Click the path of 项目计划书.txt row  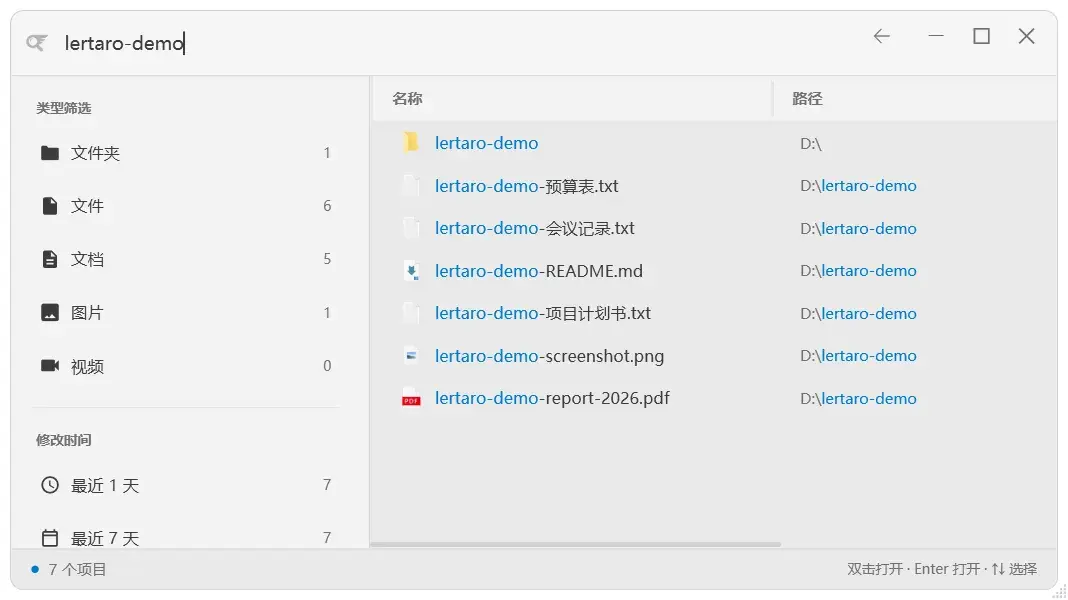[x=858, y=314]
